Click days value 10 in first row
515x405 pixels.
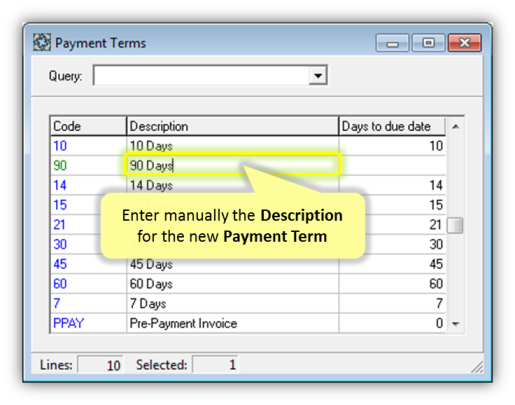(392, 146)
